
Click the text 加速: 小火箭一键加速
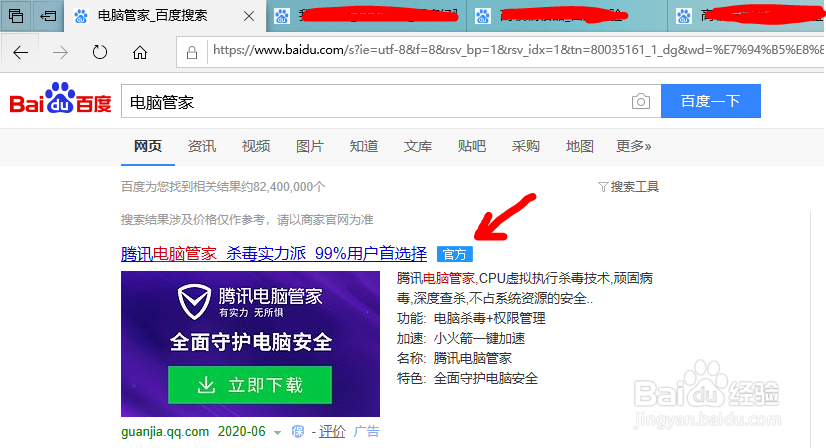(x=461, y=338)
